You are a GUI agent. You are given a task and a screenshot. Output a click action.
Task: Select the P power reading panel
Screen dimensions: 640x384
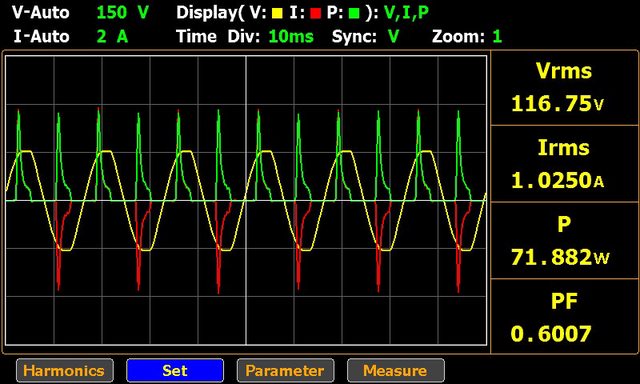pyautogui.click(x=564, y=241)
